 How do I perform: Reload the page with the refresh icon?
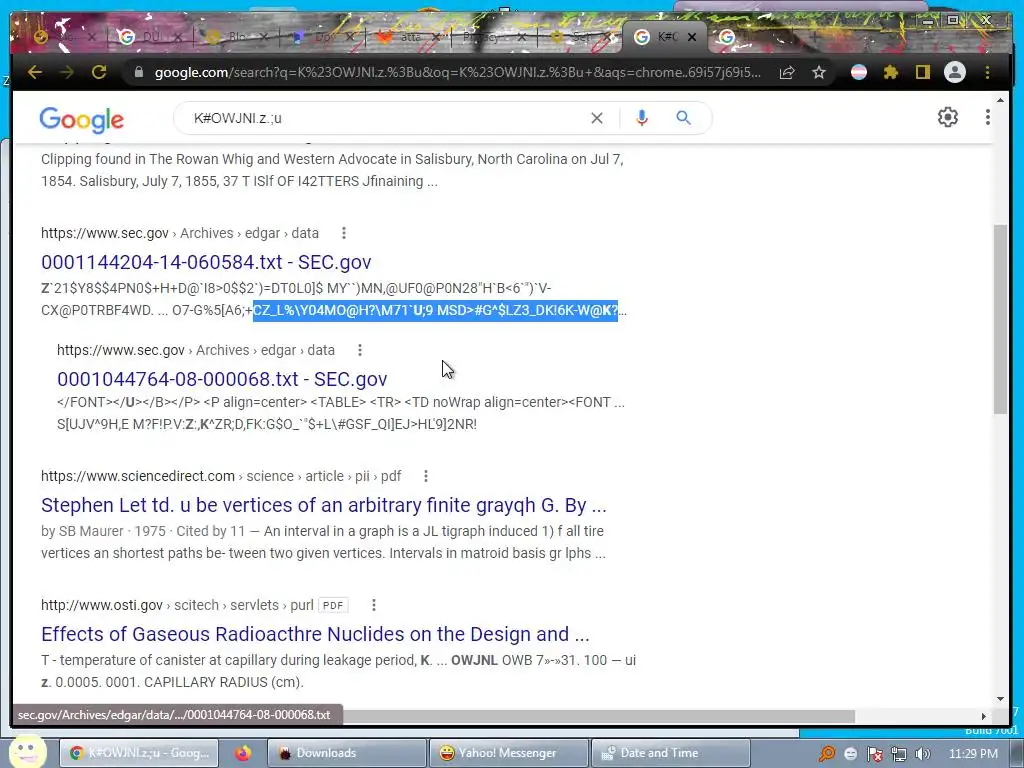[x=99, y=72]
